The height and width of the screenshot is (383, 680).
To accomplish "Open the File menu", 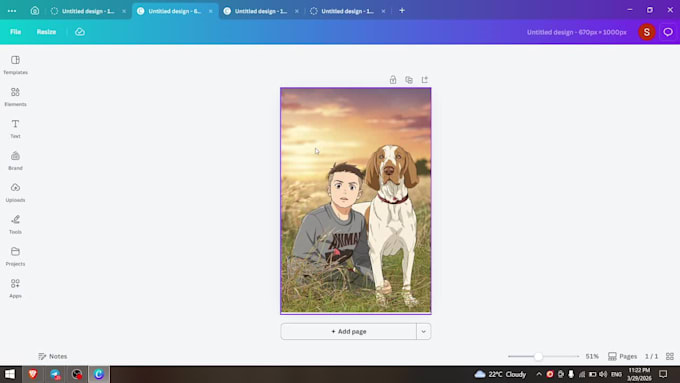I will [16, 32].
